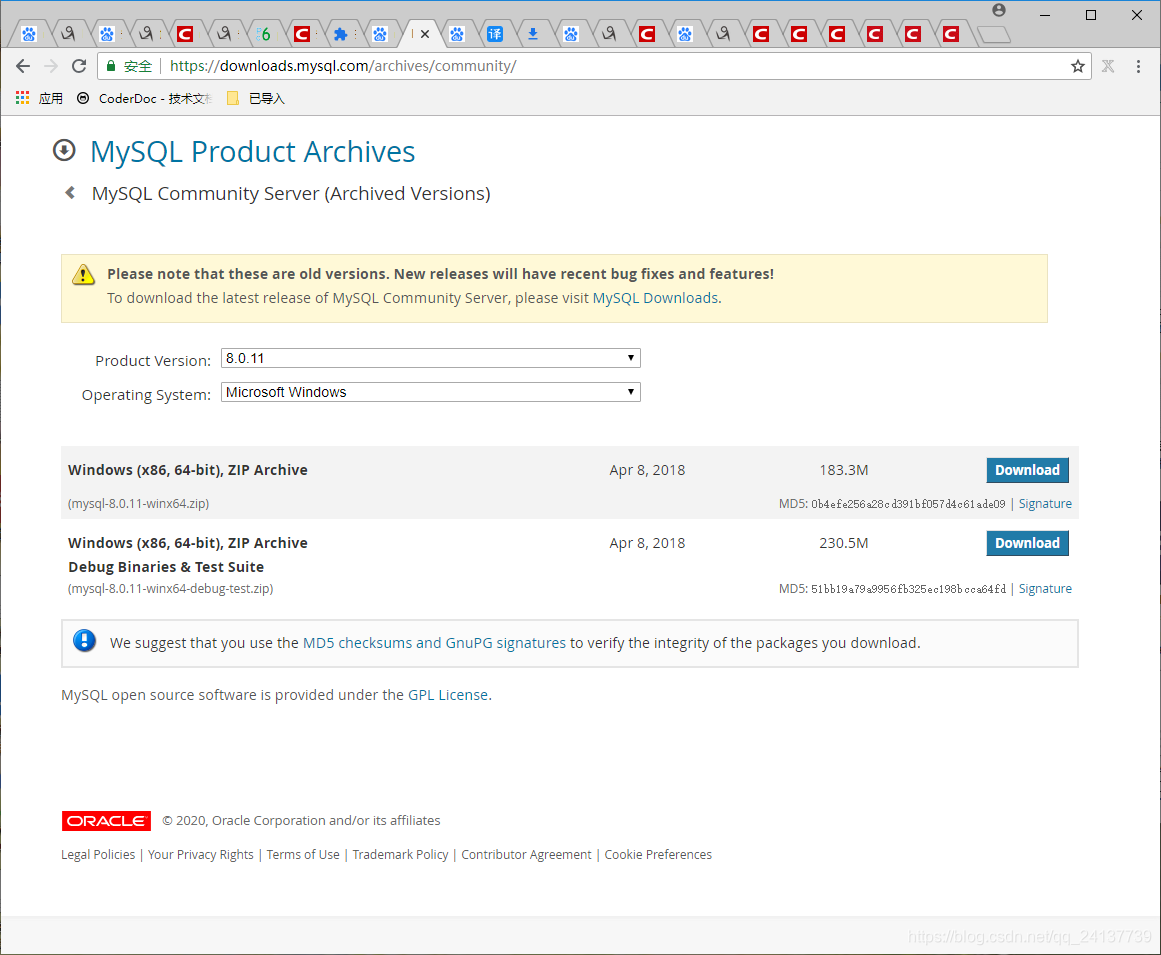Switch to the blue download-arrow icon tab

(532, 34)
